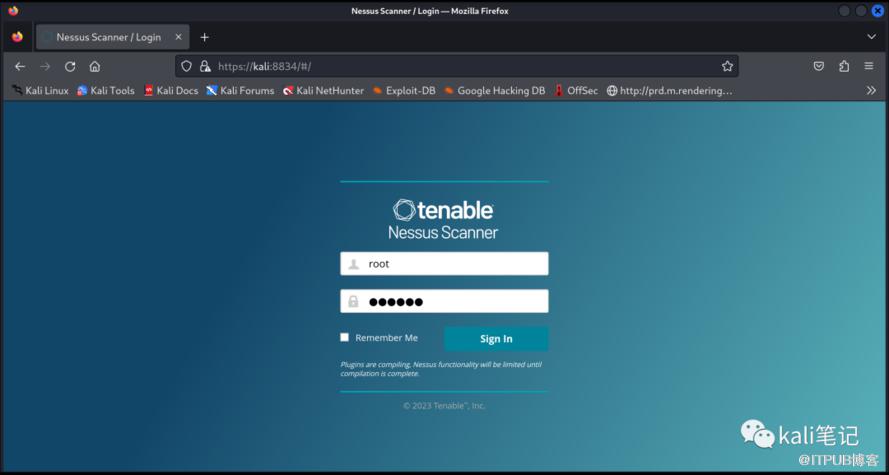
Task: Click the shield tracking protection icon
Action: pyautogui.click(x=186, y=66)
